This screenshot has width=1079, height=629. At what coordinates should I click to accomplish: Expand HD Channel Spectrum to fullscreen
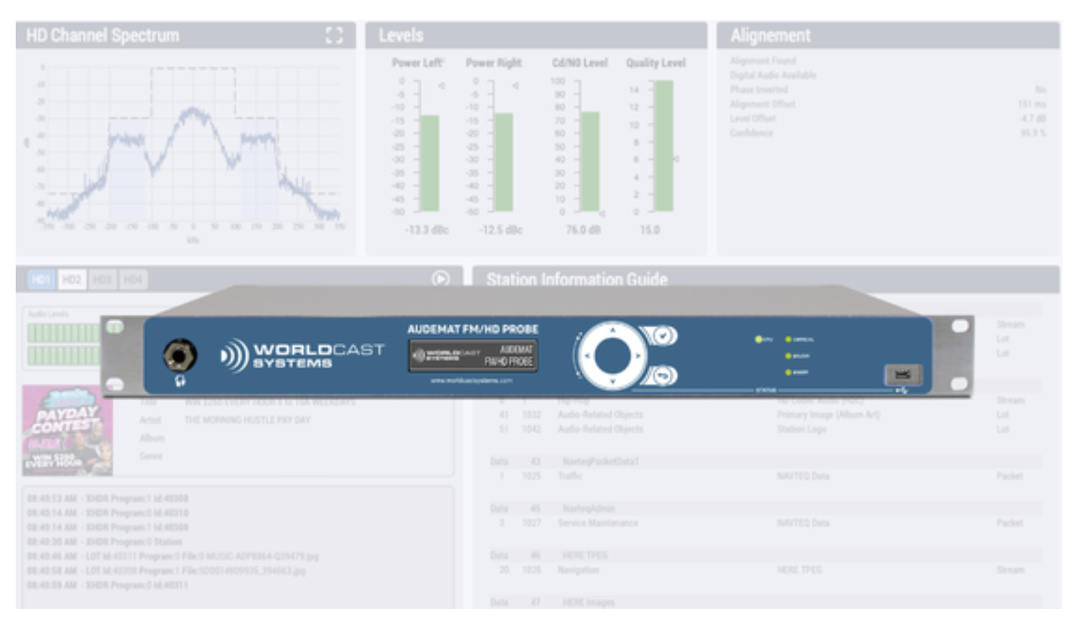point(334,36)
